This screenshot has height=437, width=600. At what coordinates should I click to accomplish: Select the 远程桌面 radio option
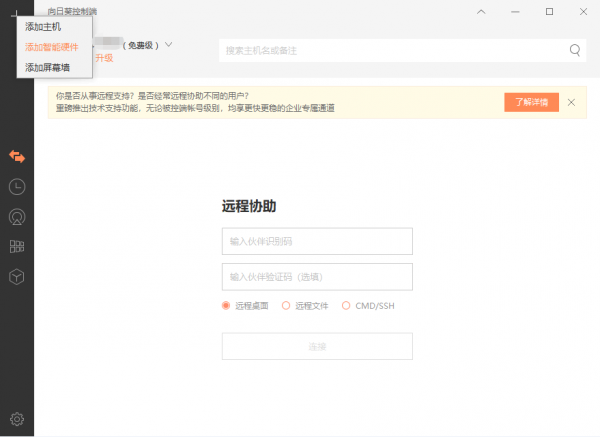(x=227, y=305)
